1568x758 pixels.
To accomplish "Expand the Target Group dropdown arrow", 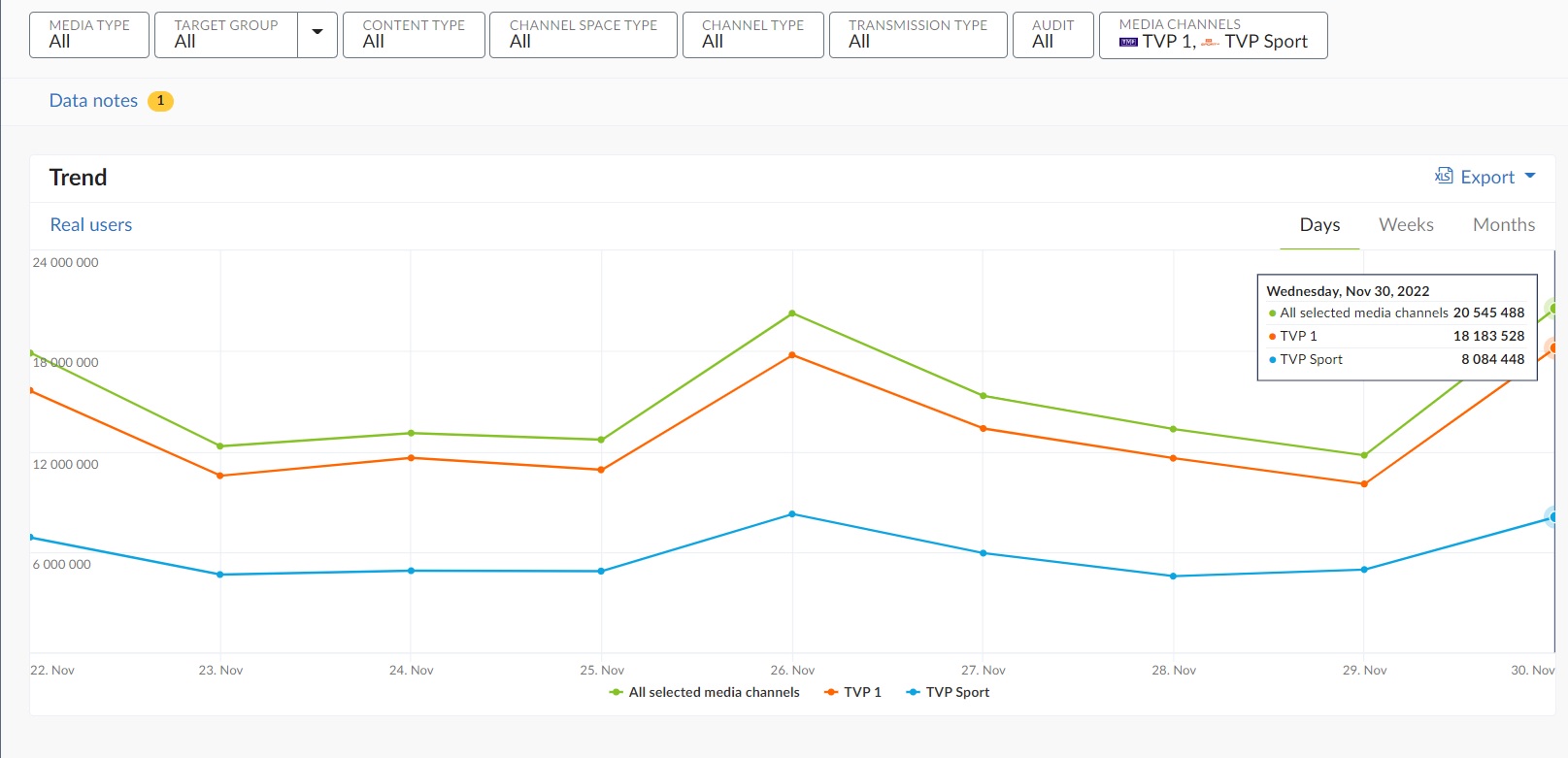I will [x=317, y=34].
